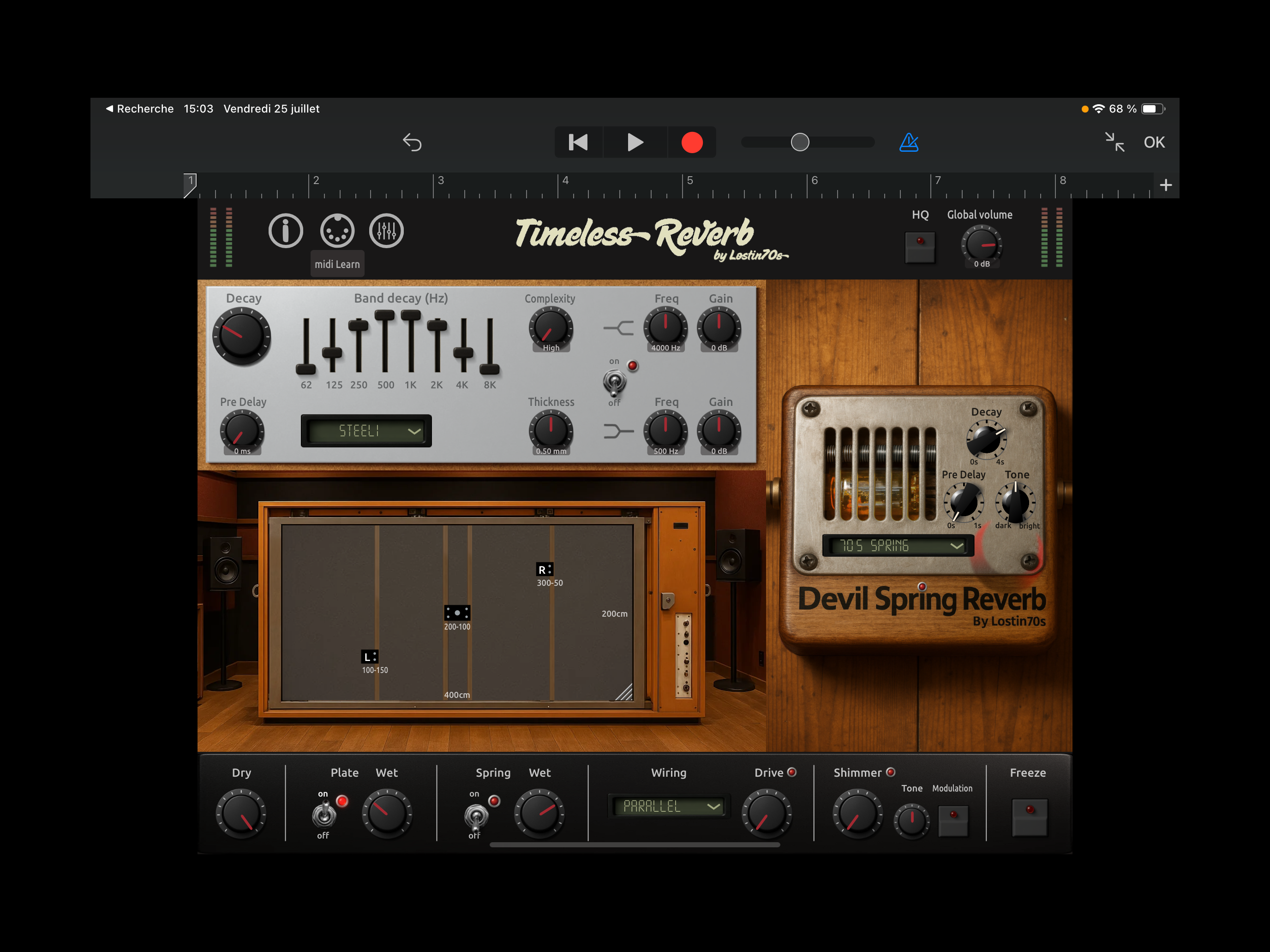Image resolution: width=1270 pixels, height=952 pixels.
Task: Select the low shelf filter icon
Action: tap(618, 431)
